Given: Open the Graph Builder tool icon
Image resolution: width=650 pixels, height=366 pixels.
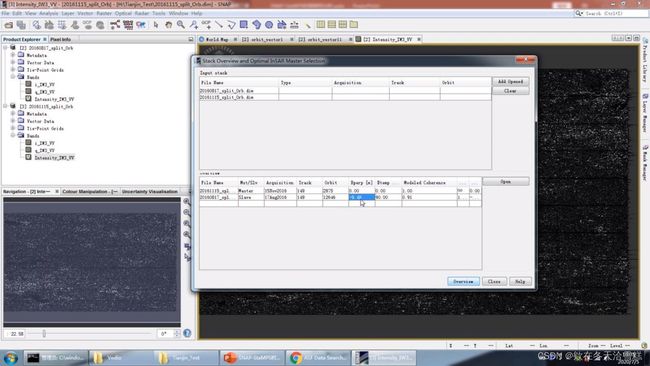Looking at the screenshot, I should coord(115,25).
